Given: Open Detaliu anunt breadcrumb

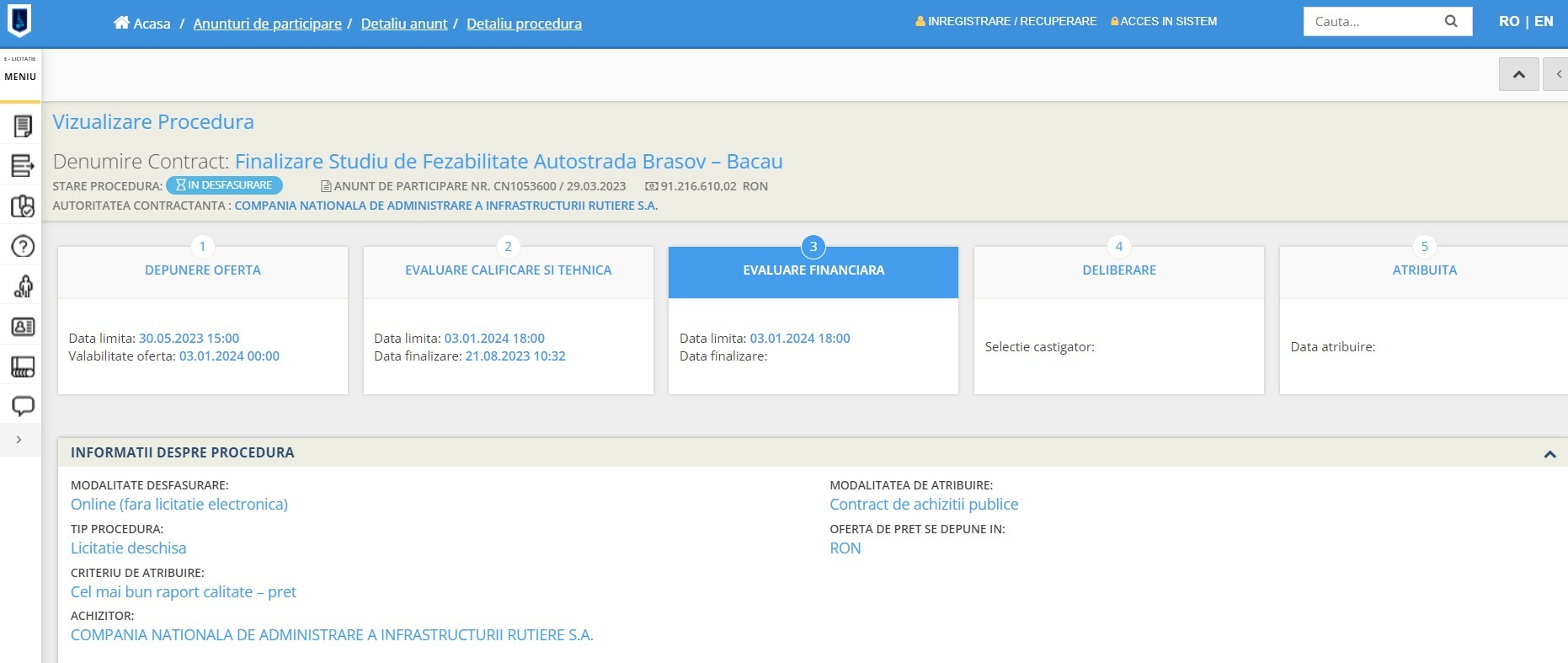Looking at the screenshot, I should click(404, 24).
